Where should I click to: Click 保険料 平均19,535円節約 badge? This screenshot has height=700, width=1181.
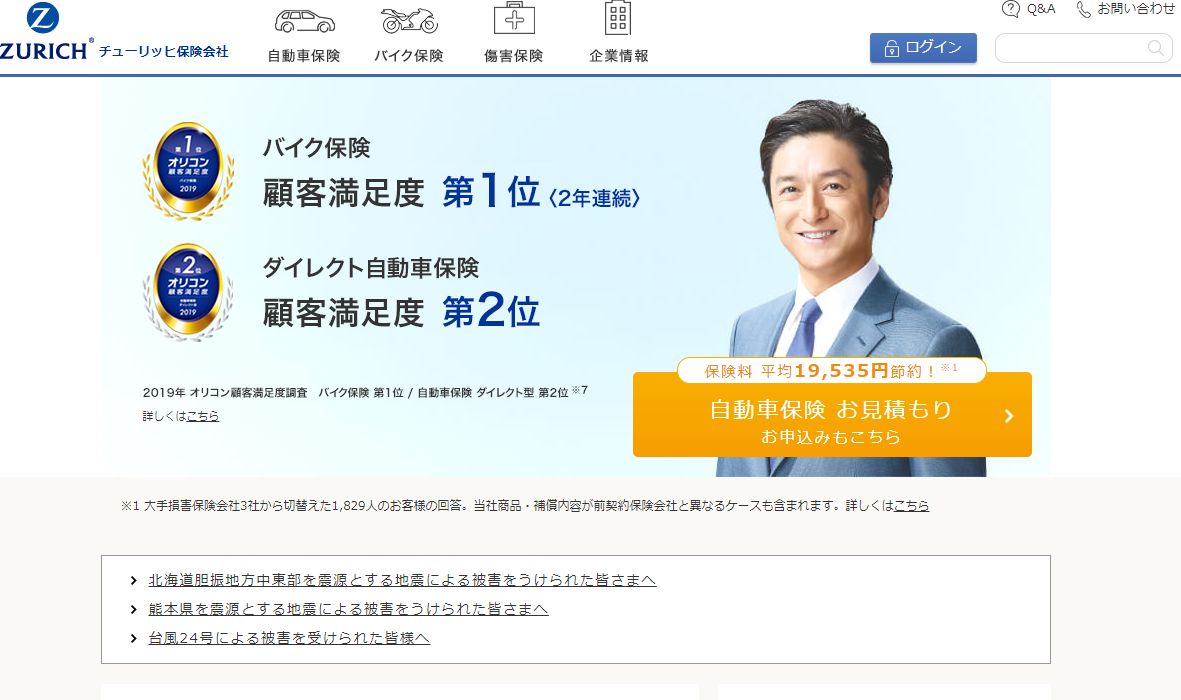click(832, 371)
